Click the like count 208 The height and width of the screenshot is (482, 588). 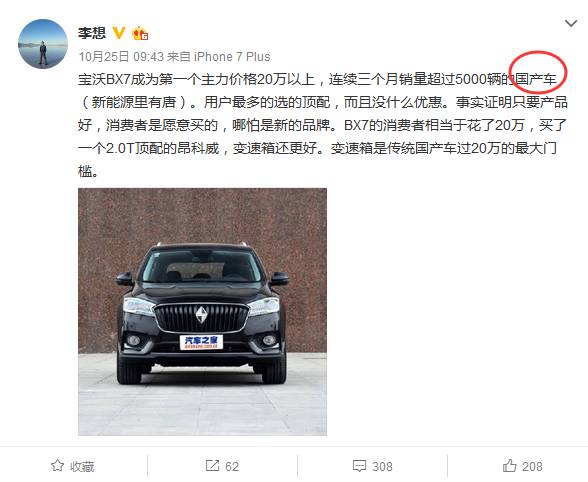532,467
